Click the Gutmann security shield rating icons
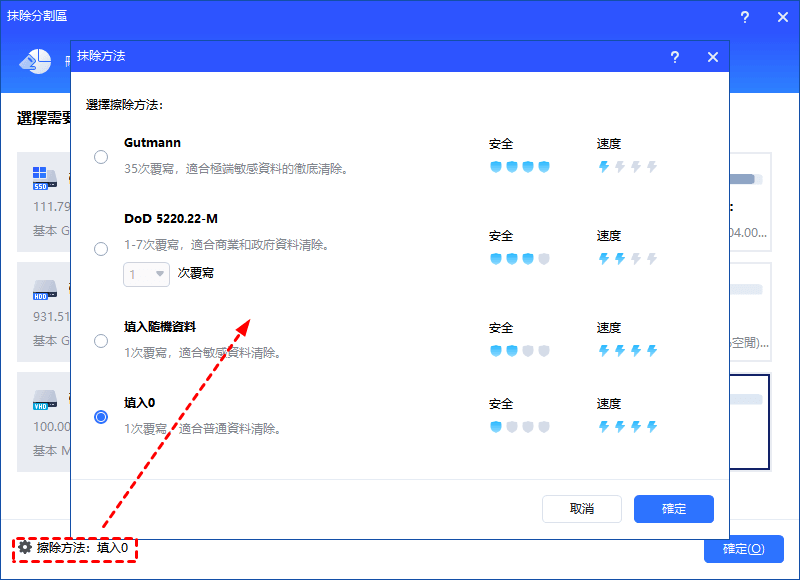 pyautogui.click(x=520, y=167)
